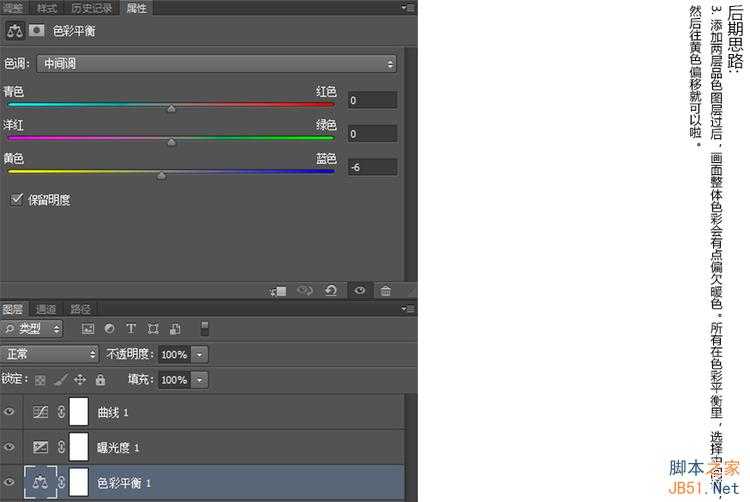Viewport: 750px width, 502px height.
Task: Click the trash icon to delete adjustment
Action: (385, 291)
